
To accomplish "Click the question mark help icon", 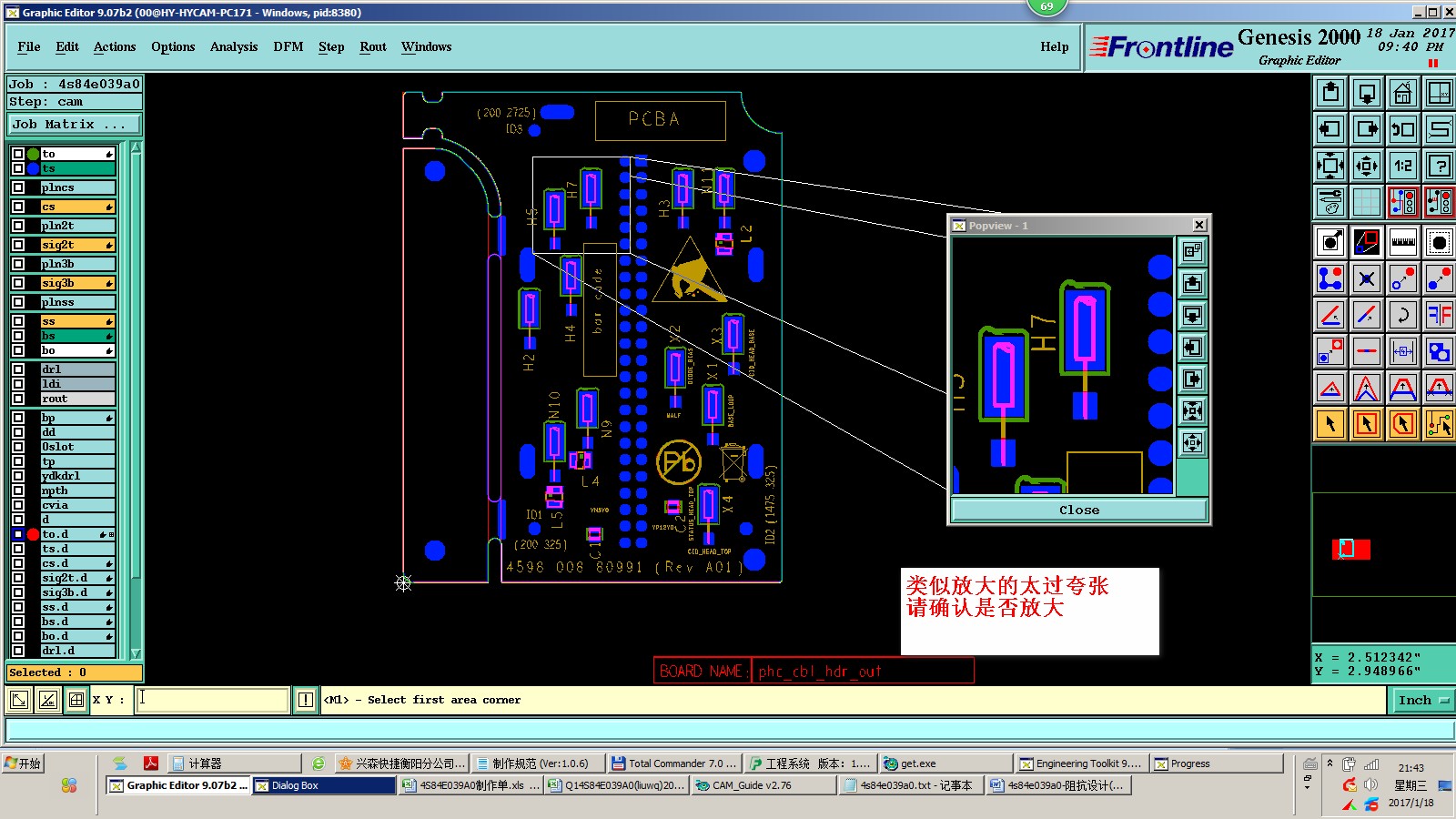I will [1440, 166].
